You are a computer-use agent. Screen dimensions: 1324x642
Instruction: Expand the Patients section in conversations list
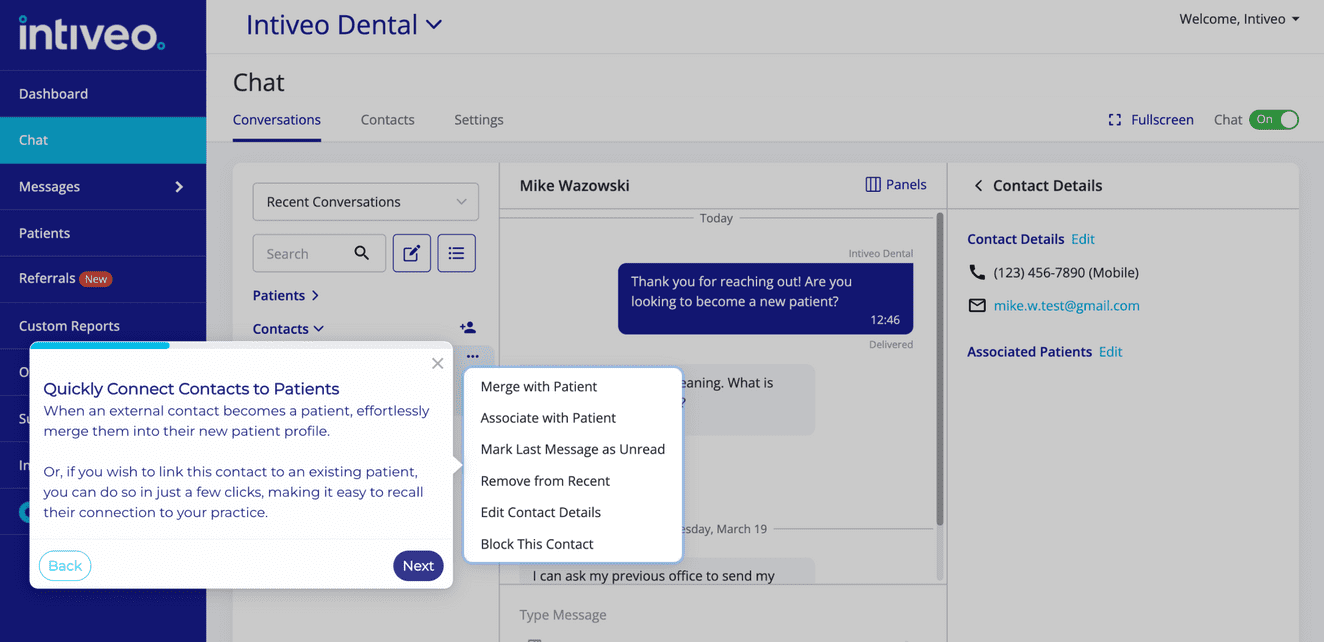click(286, 296)
